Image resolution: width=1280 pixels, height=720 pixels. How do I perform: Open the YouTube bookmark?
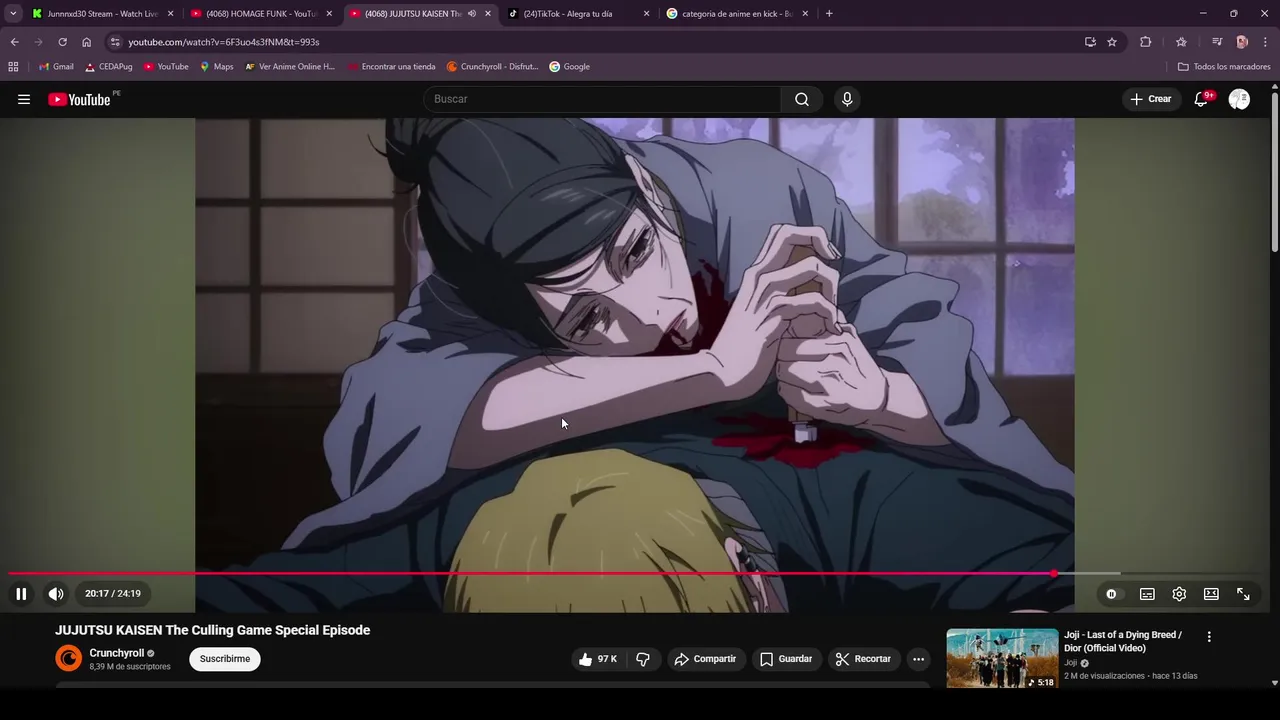(x=166, y=67)
